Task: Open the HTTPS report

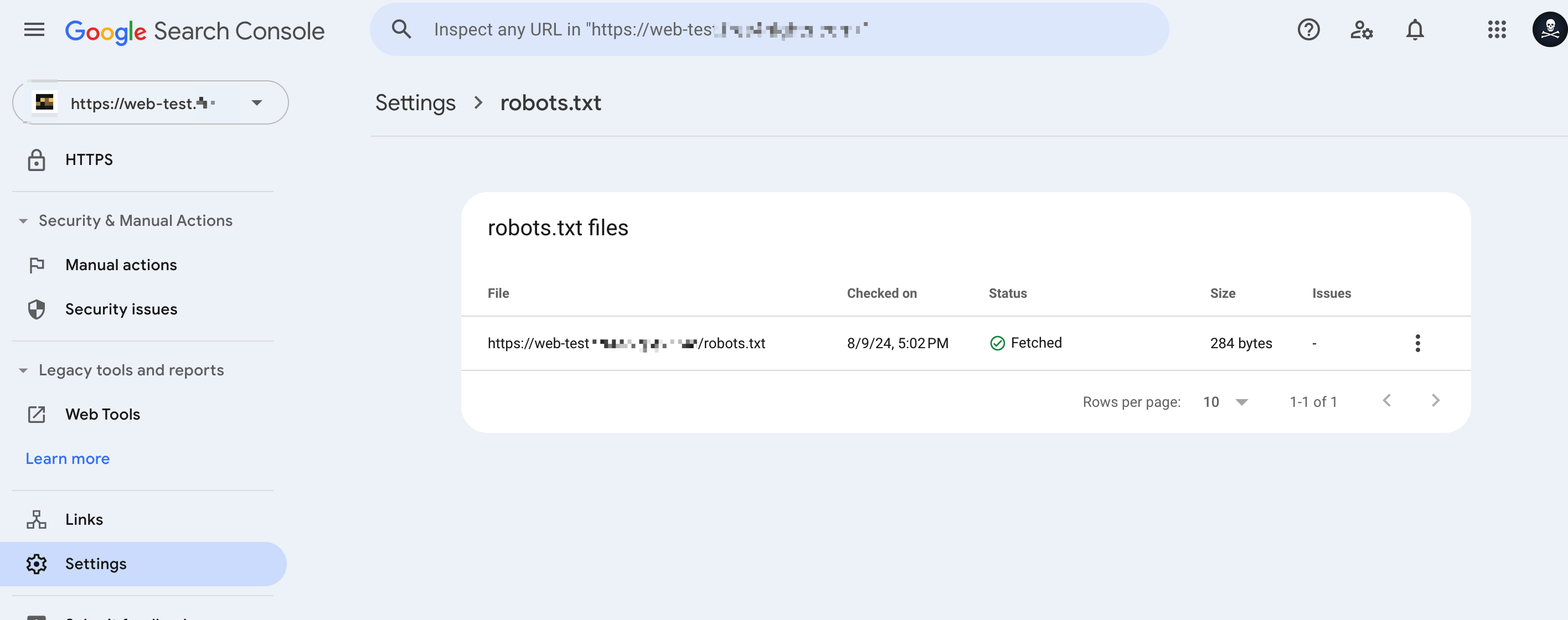Action: (89, 159)
